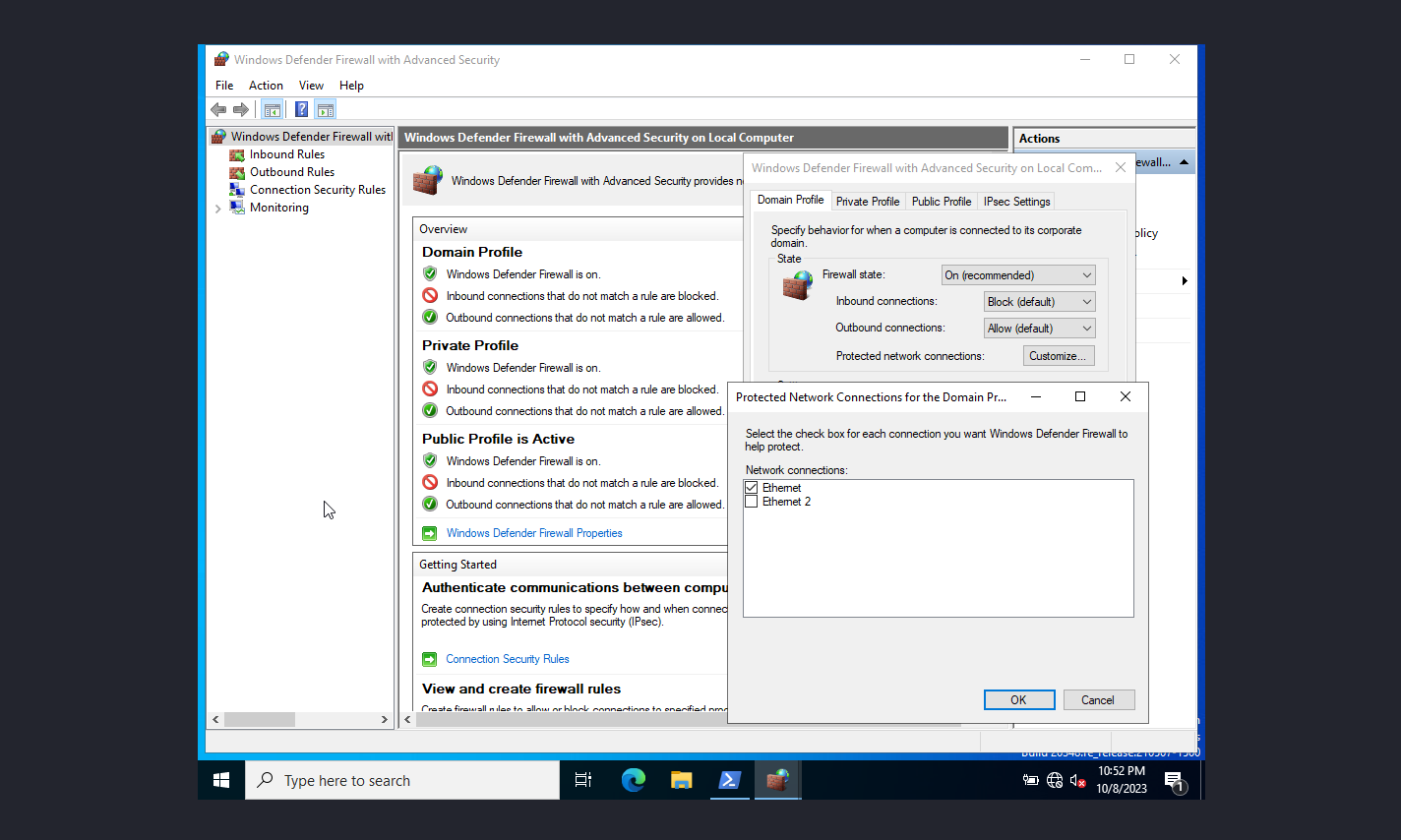Screen dimensions: 1401x840
Task: Open the Actions pane submenu arrow
Action: click(x=1185, y=281)
